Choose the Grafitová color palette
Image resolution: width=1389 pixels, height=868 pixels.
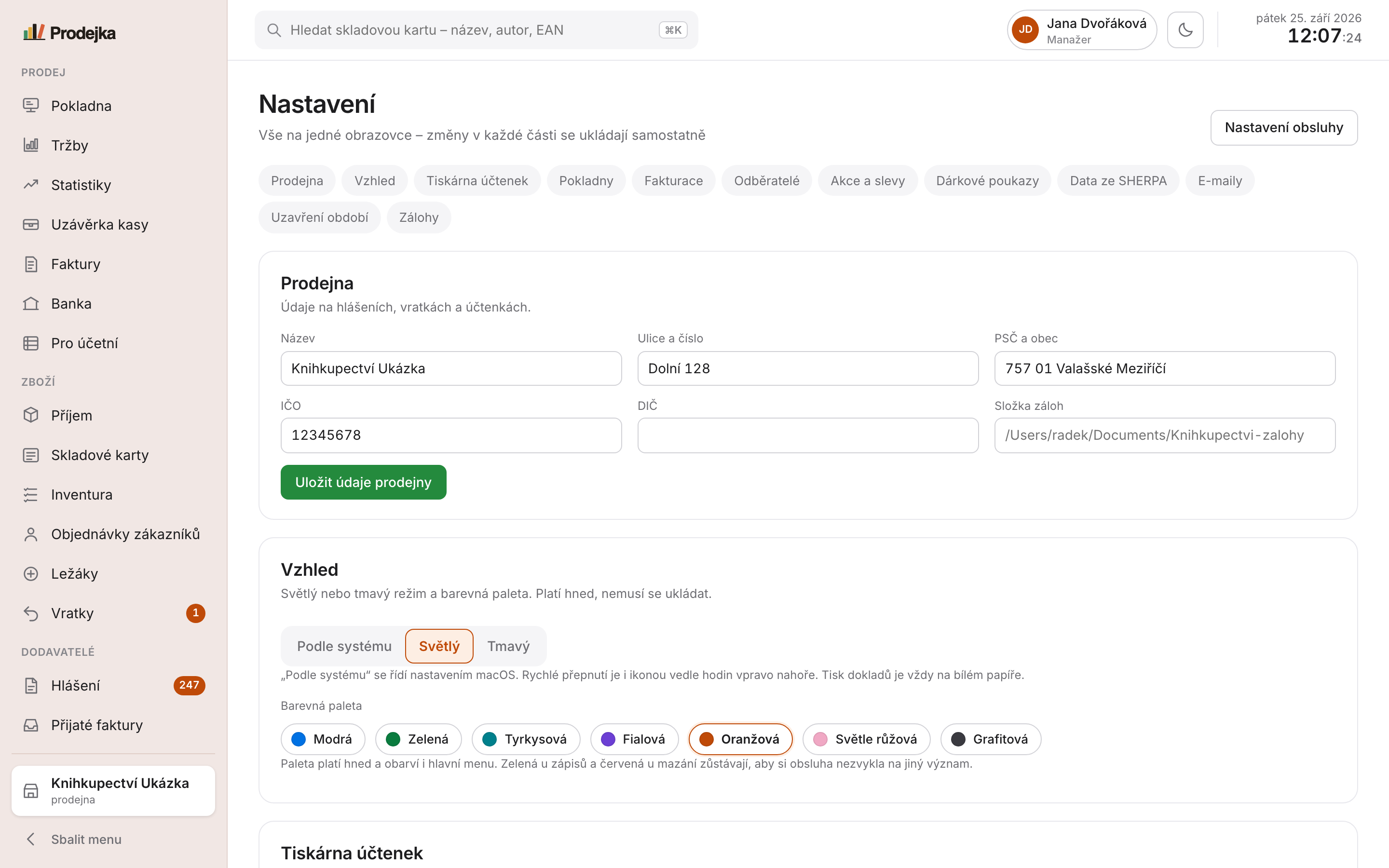point(990,739)
